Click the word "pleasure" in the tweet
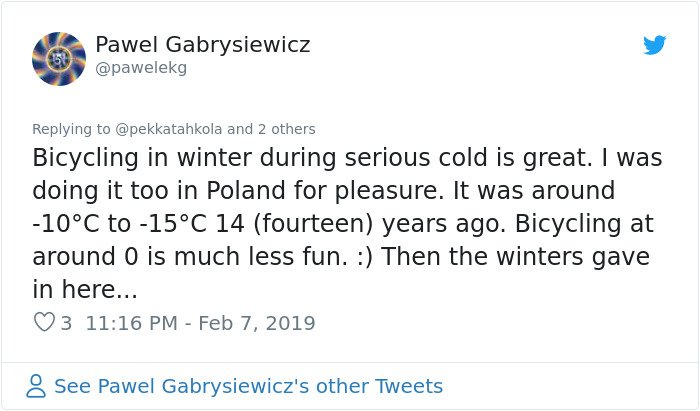700x411 pixels. [x=387, y=191]
